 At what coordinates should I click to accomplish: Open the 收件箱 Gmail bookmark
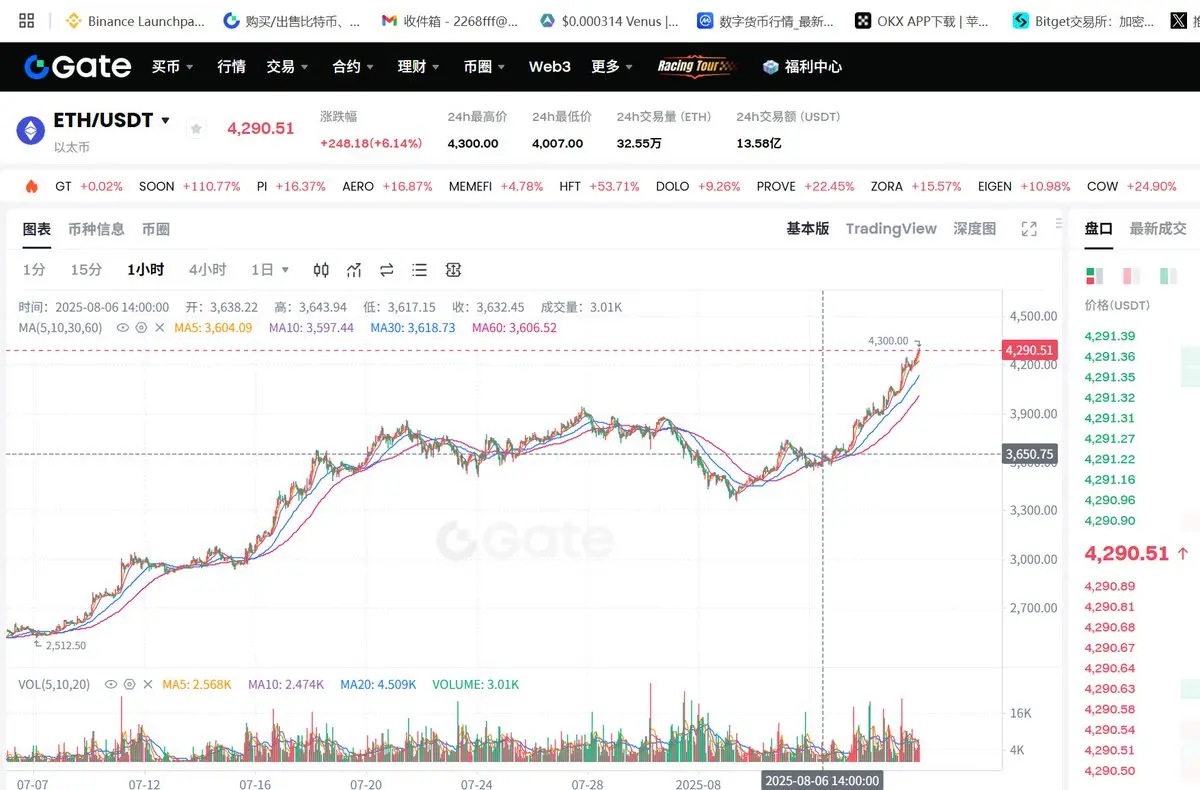(x=450, y=20)
